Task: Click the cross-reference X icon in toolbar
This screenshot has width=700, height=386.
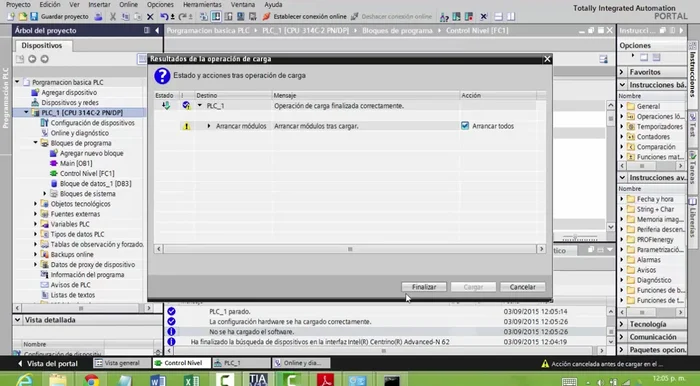Action: (483, 17)
